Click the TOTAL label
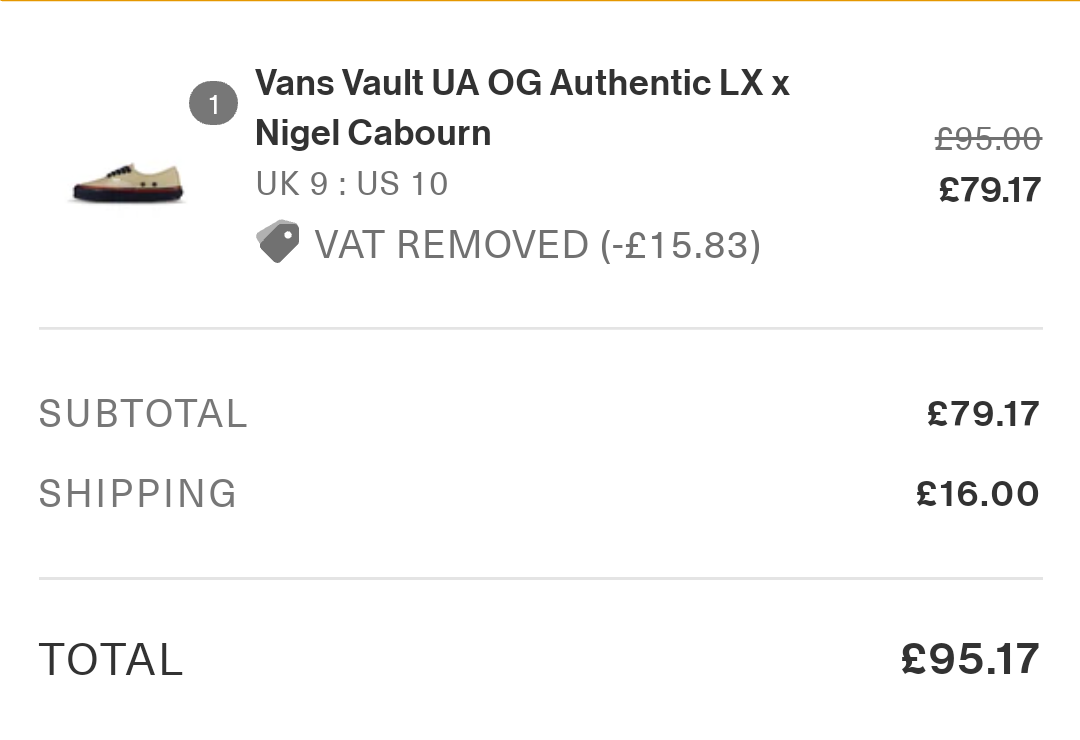Screen dimensions: 1080x740 [x=111, y=660]
